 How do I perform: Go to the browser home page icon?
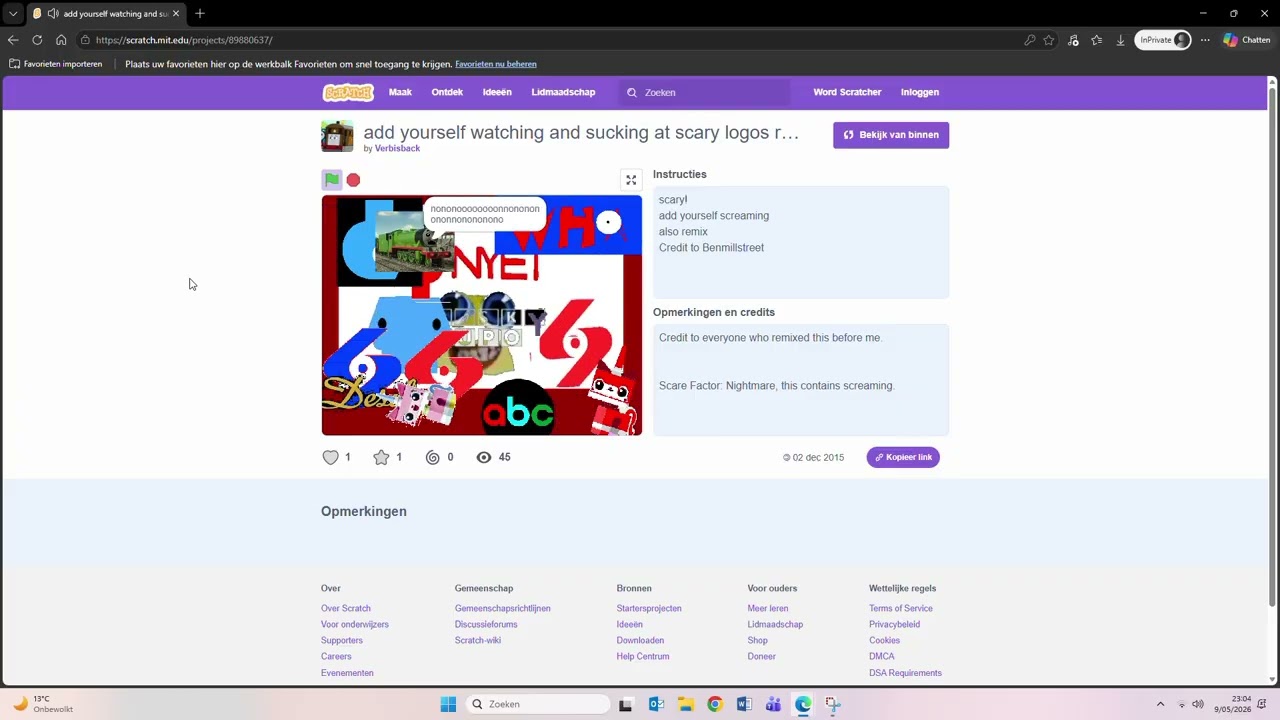click(x=61, y=40)
